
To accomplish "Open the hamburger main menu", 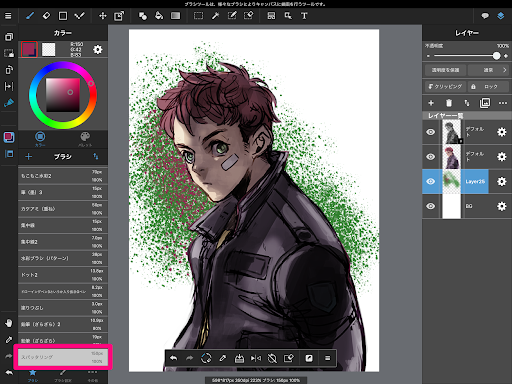I will coord(8,16).
